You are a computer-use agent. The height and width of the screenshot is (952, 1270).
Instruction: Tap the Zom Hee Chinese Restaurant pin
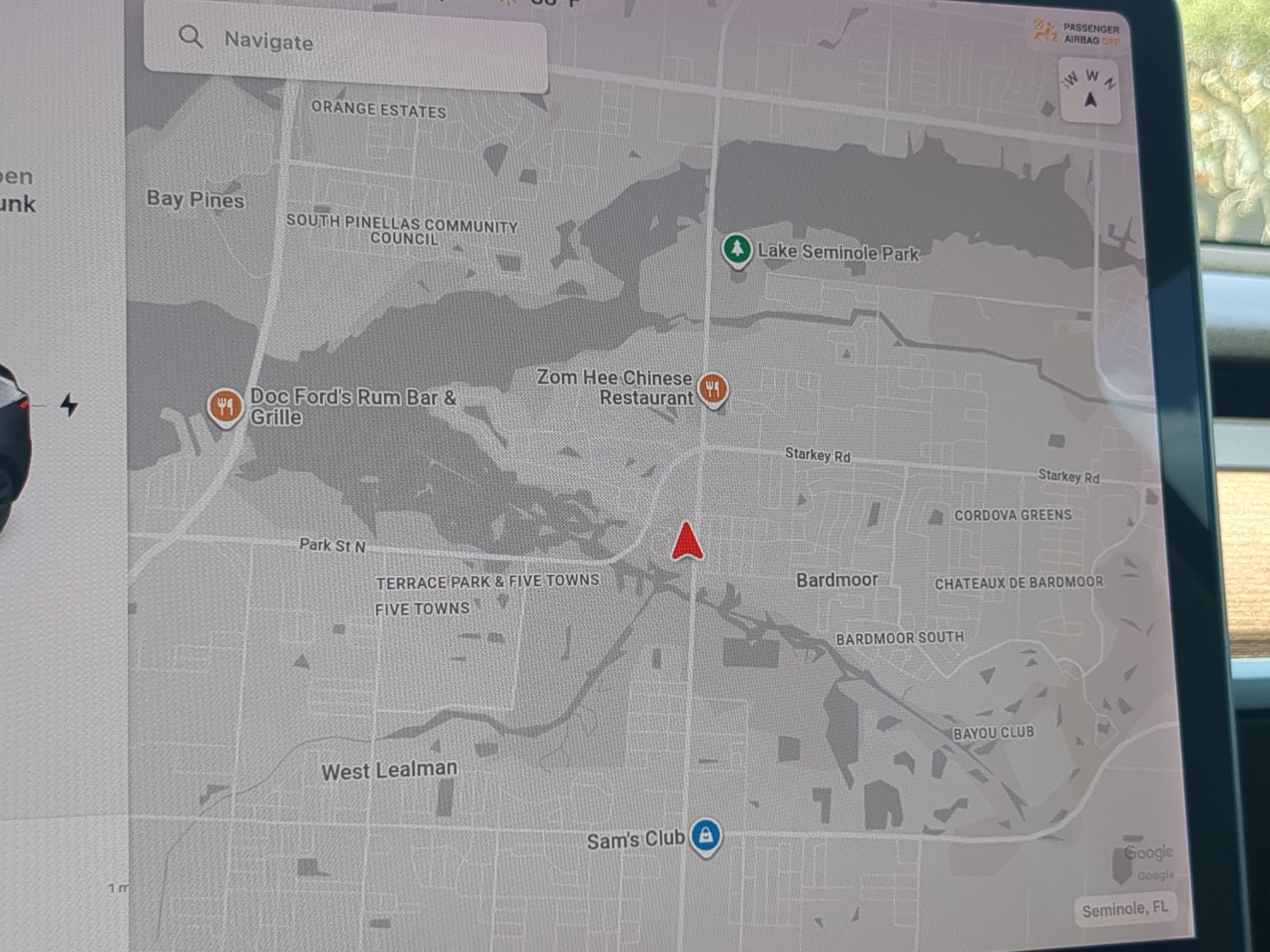coord(712,389)
